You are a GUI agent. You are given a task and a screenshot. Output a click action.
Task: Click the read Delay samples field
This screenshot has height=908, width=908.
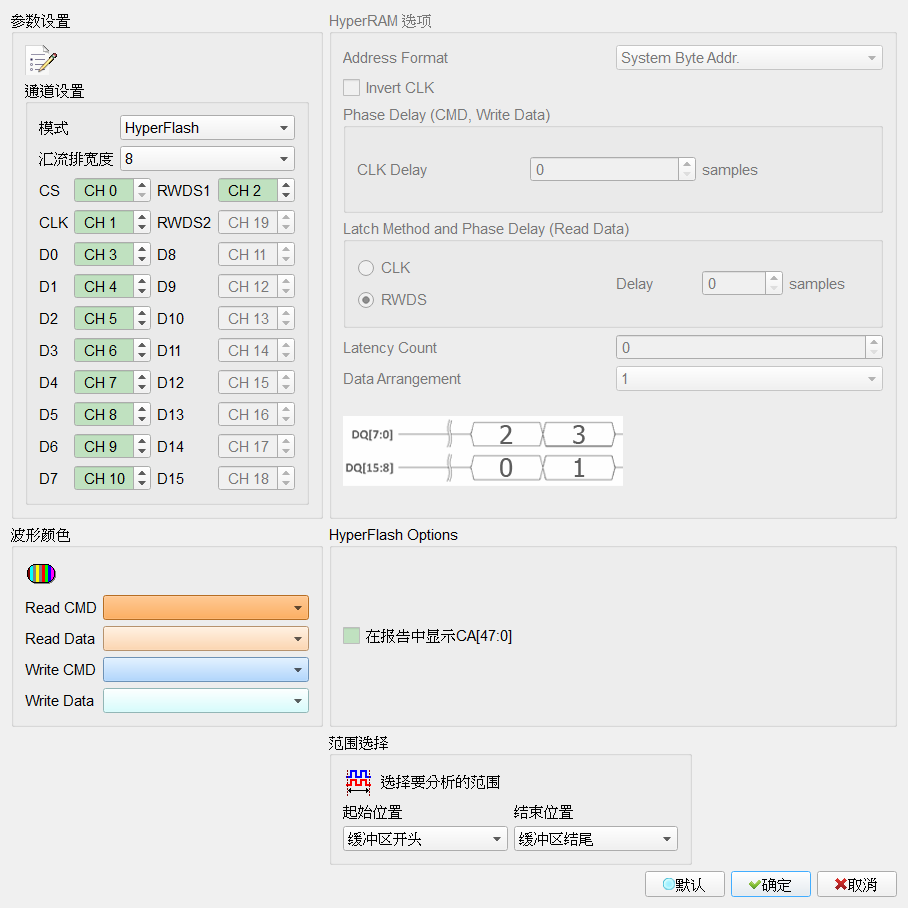point(734,283)
